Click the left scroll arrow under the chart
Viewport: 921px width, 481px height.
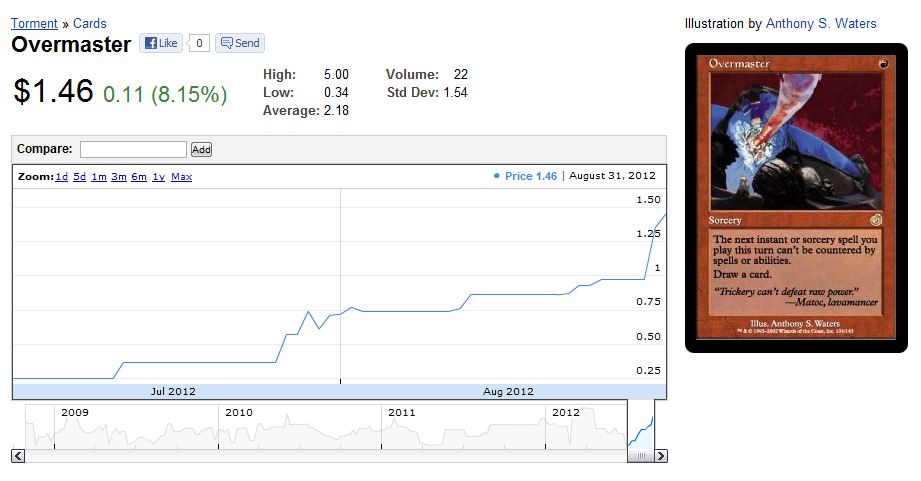click(x=18, y=456)
